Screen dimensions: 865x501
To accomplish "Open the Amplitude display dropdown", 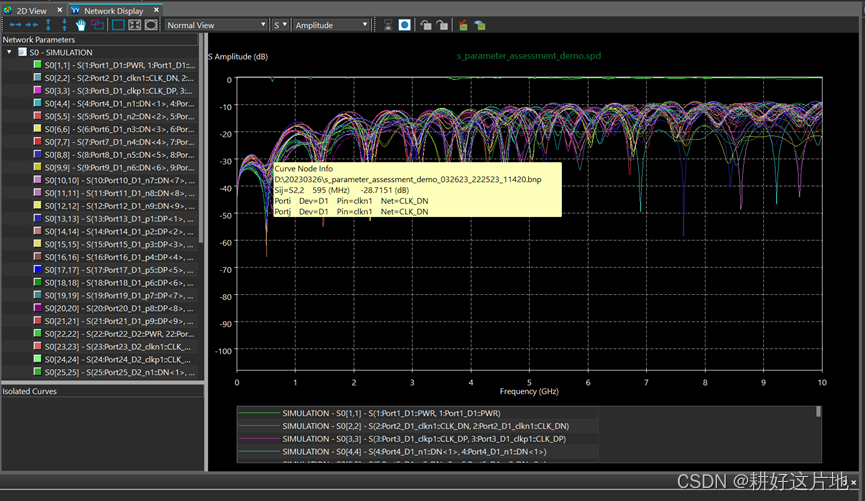I will tap(331, 25).
